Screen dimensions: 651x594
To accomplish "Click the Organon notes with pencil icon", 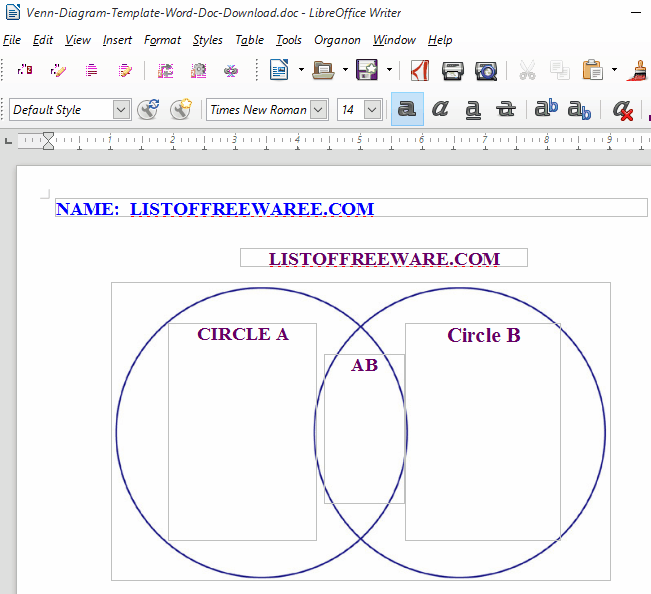I will tap(125, 70).
